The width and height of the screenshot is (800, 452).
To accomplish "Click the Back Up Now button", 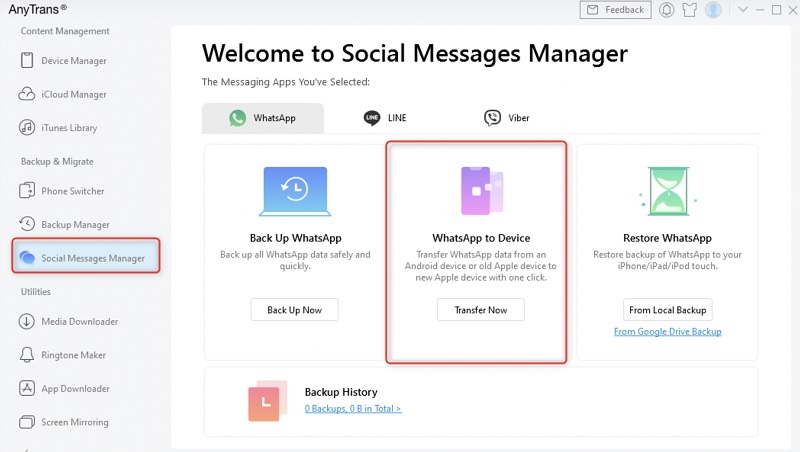I will pos(294,310).
